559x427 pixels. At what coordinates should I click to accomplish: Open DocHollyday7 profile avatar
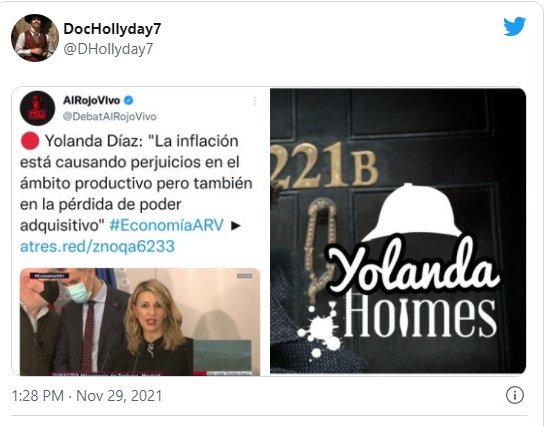(35, 38)
